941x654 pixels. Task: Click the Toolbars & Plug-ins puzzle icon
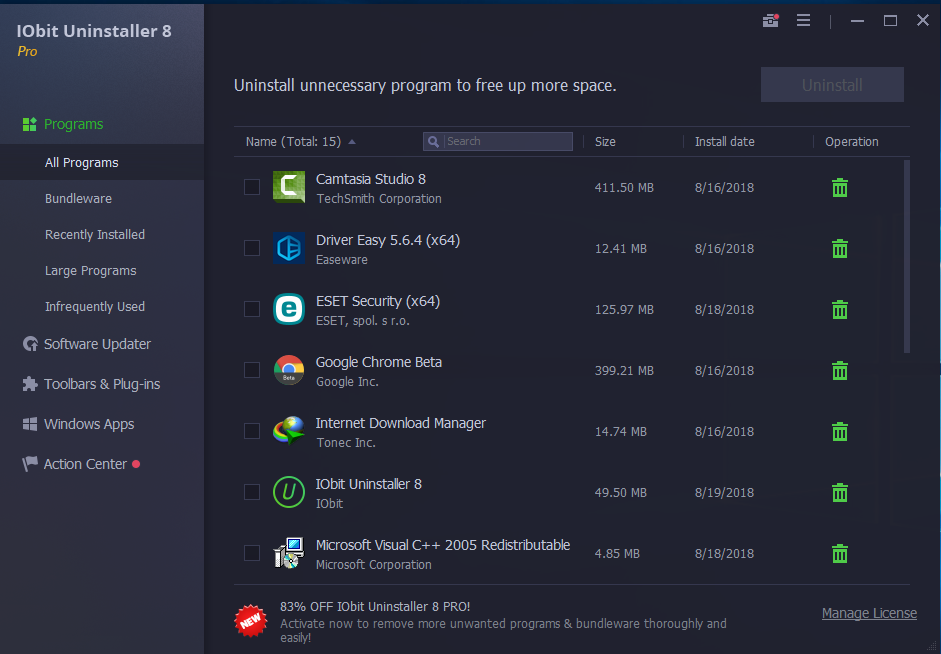(30, 384)
